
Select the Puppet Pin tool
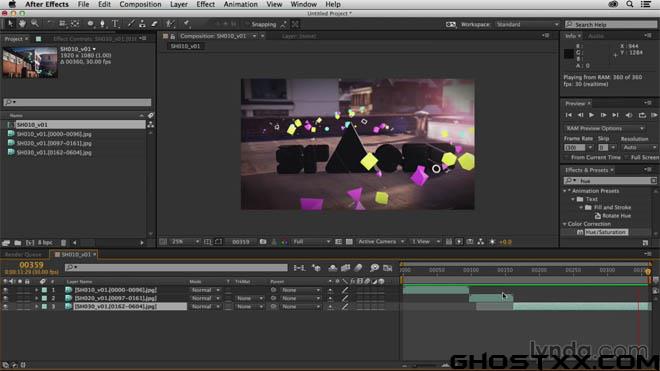pos(186,24)
